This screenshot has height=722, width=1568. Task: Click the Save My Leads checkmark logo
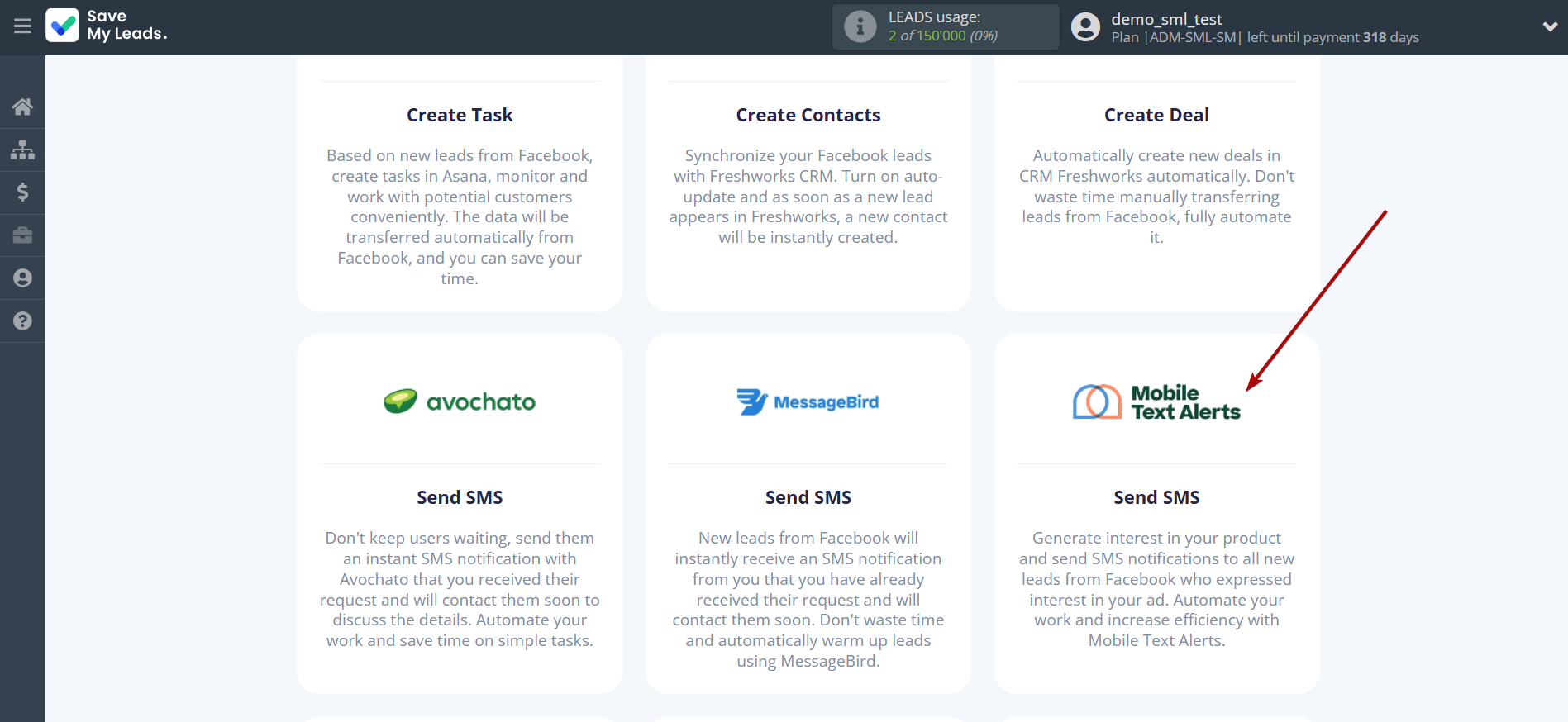63,26
